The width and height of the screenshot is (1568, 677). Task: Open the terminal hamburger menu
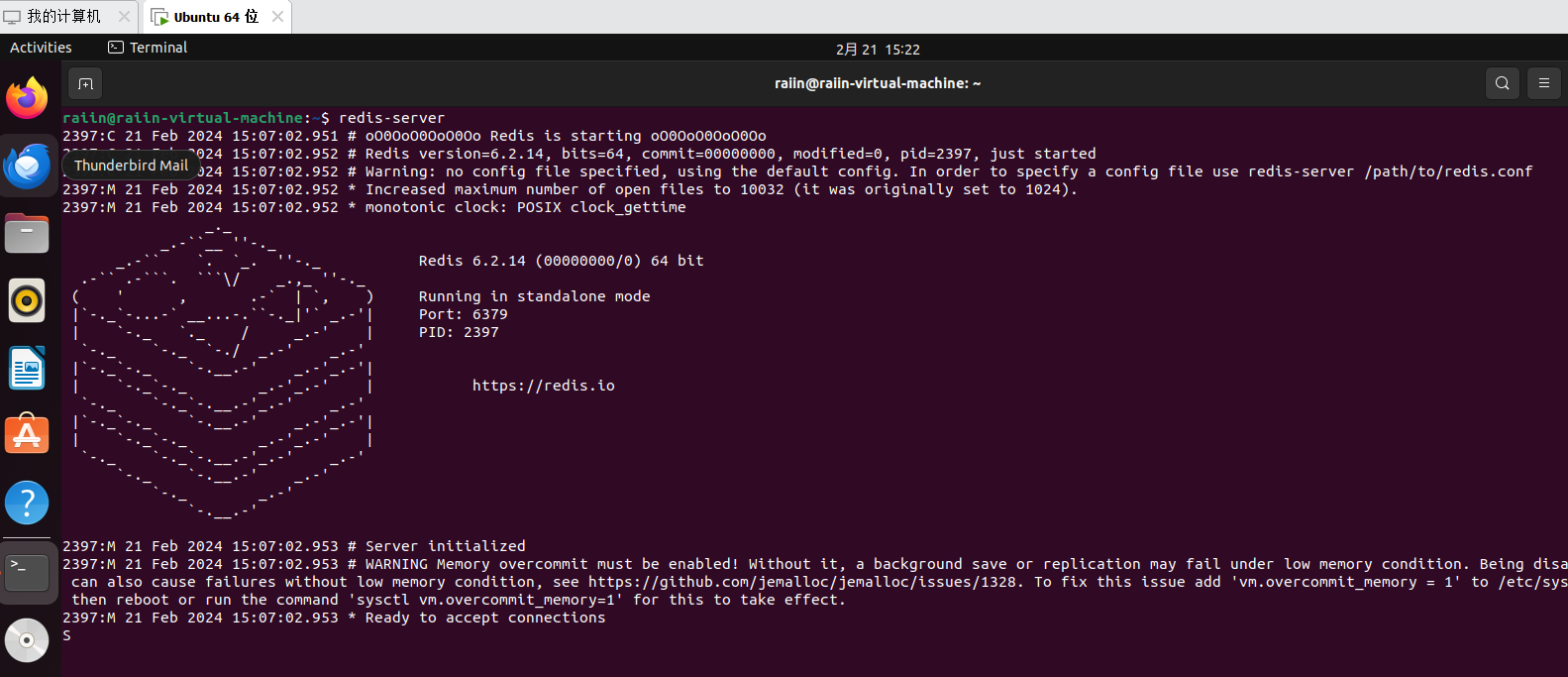pos(1543,84)
